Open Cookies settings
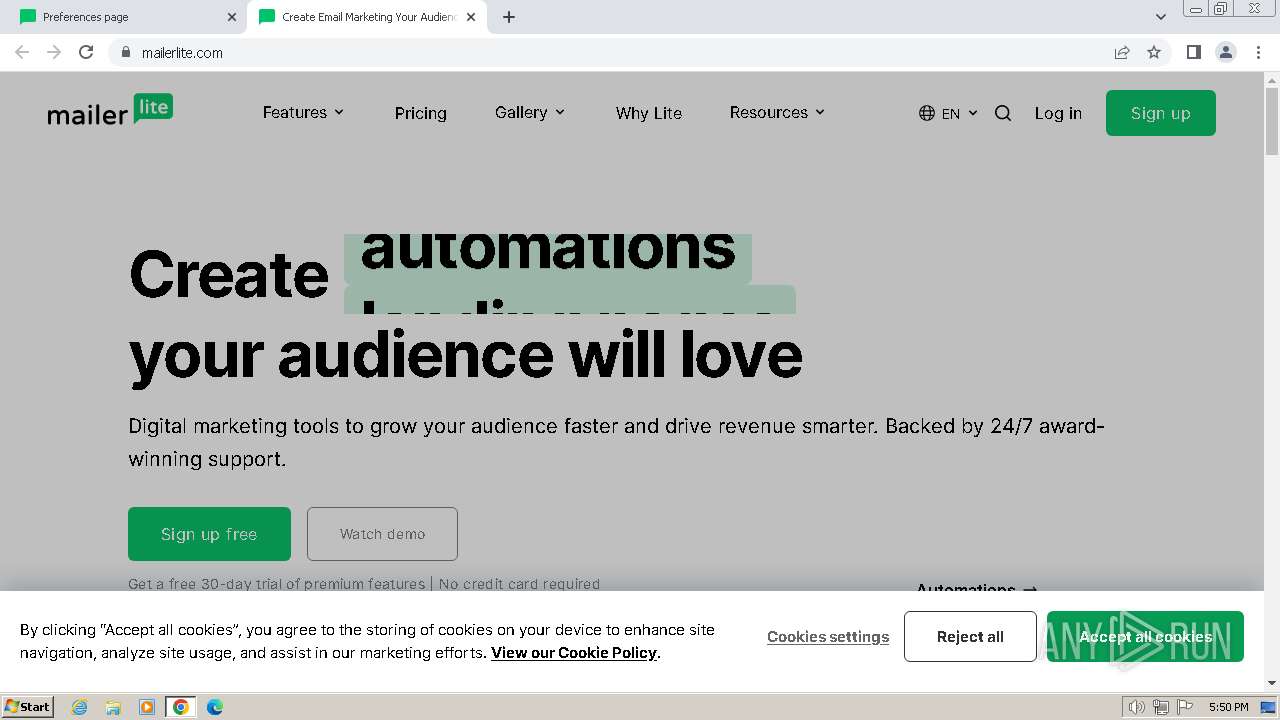This screenshot has height=720, width=1280. tap(828, 637)
